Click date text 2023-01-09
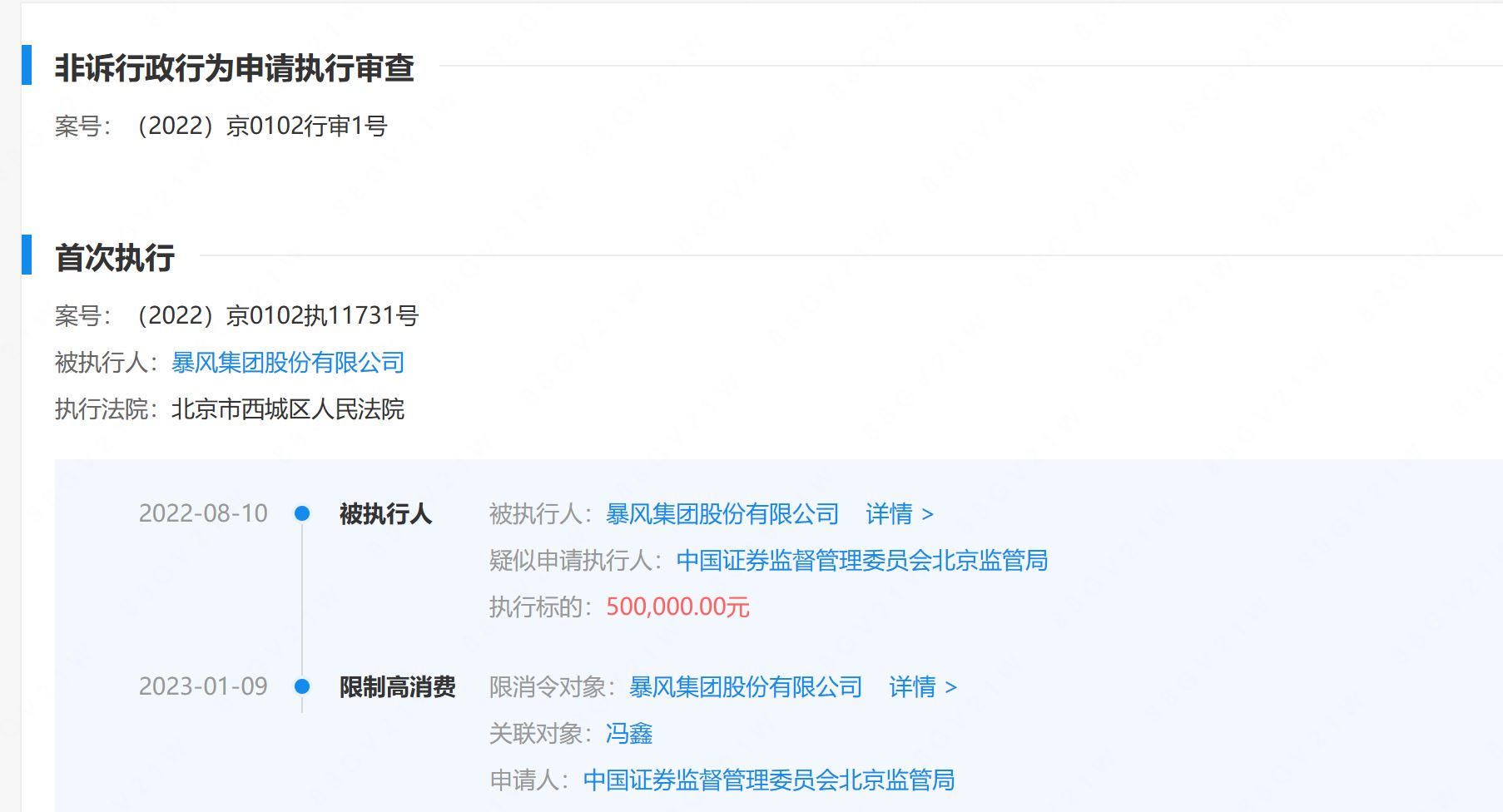The image size is (1503, 812). click(x=203, y=686)
